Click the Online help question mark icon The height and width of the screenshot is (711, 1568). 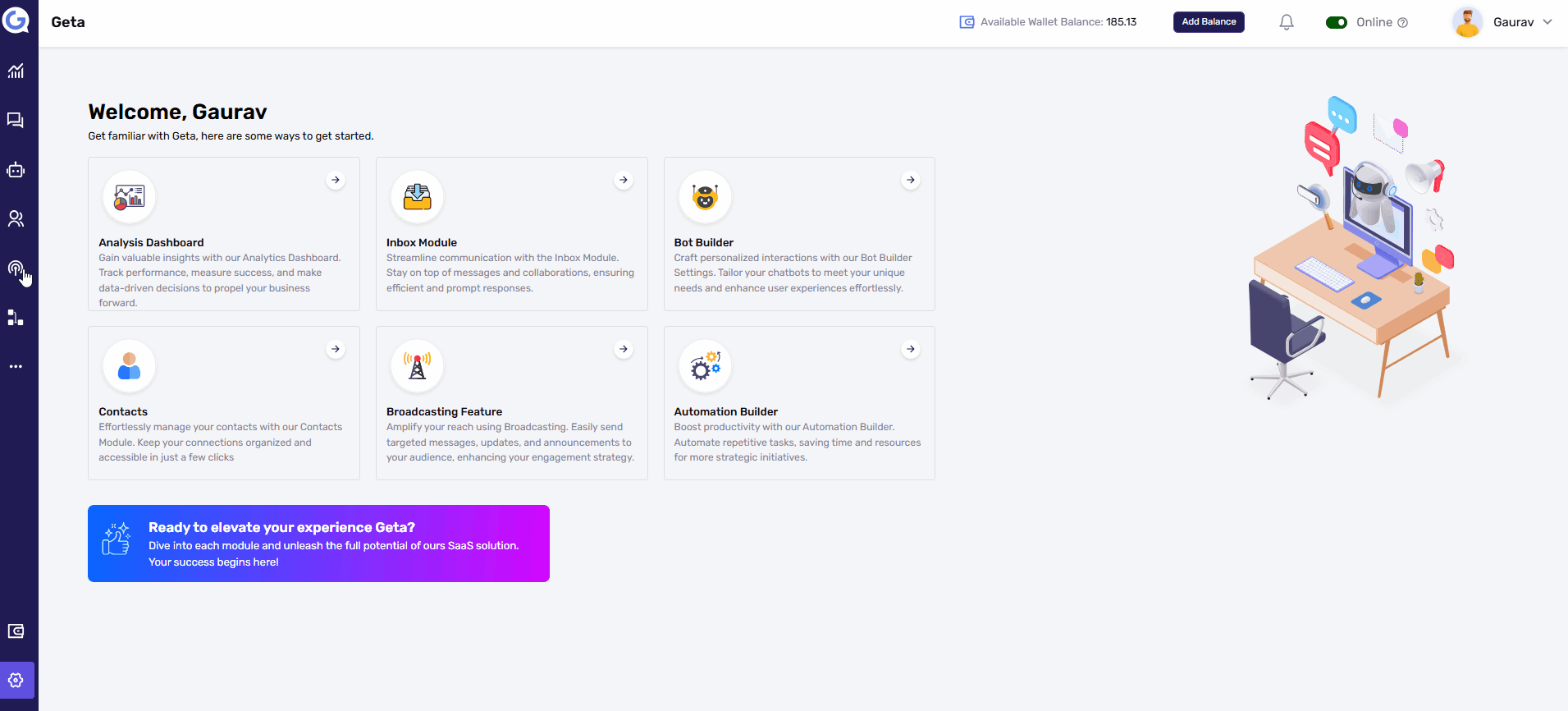tap(1403, 23)
